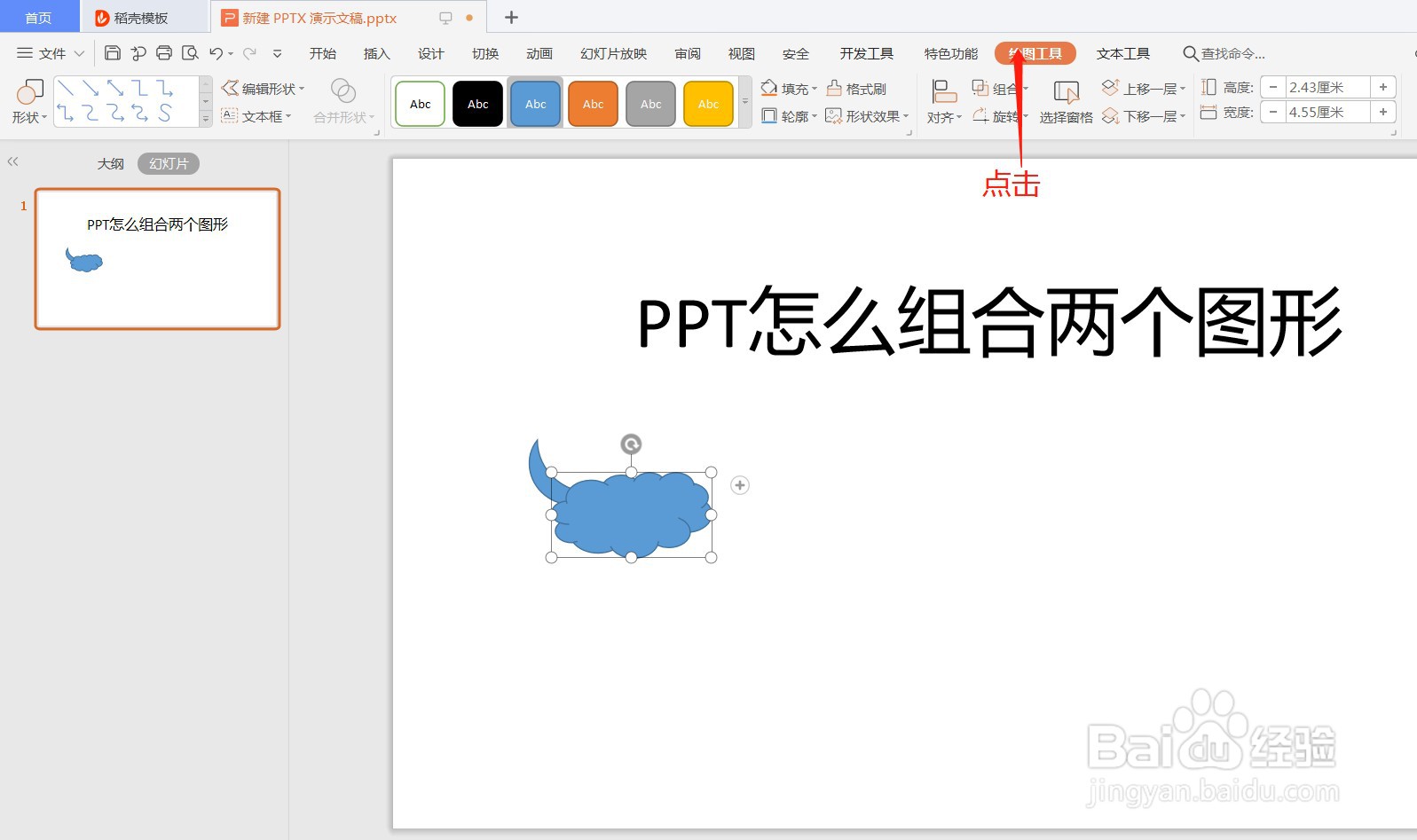1417x840 pixels.
Task: Click the 格式刷 format painter
Action: click(856, 89)
